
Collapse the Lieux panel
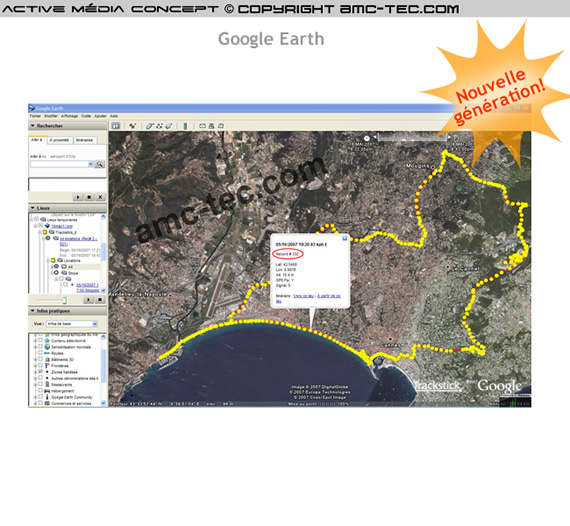32,208
